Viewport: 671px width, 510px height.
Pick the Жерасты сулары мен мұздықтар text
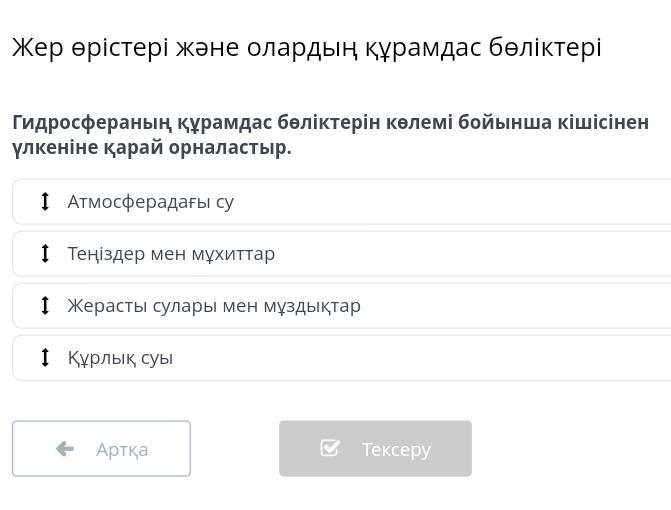point(214,306)
